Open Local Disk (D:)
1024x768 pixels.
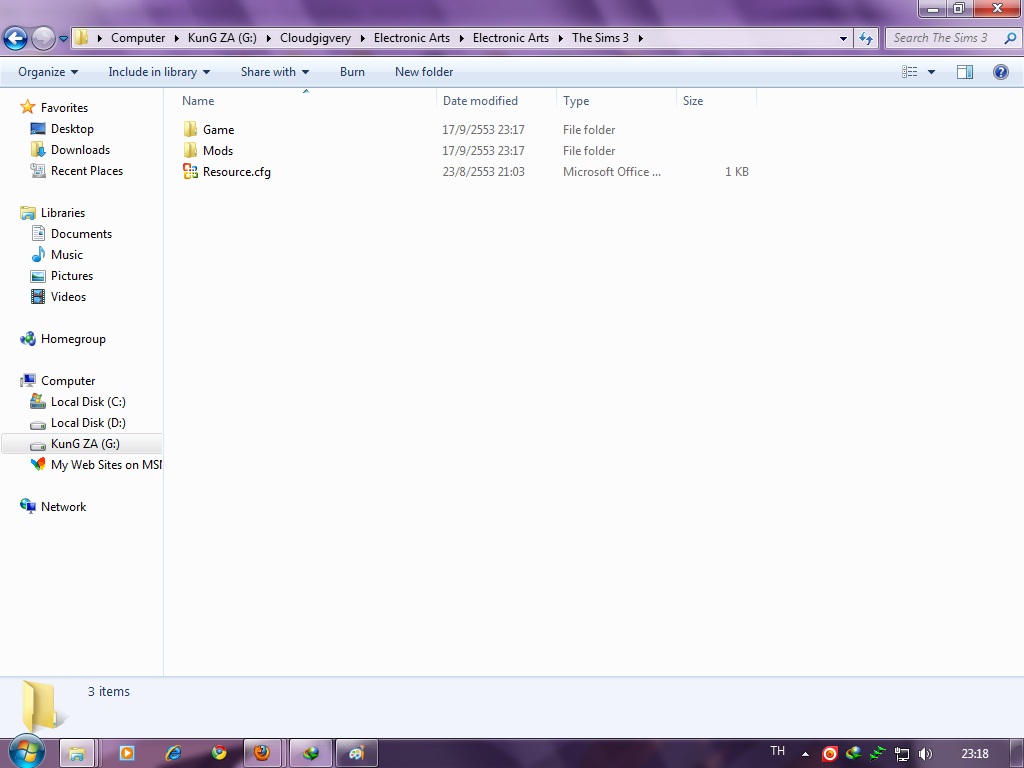(88, 423)
